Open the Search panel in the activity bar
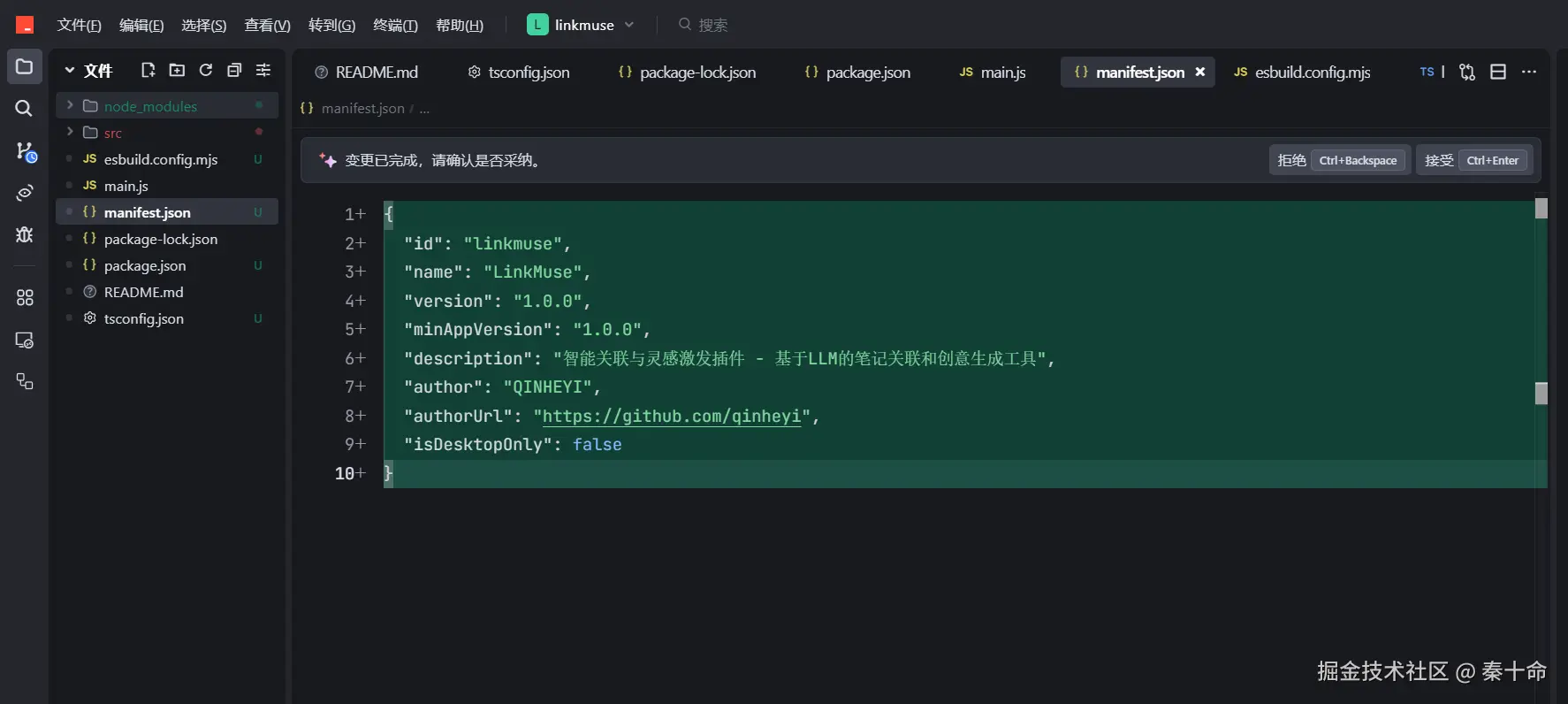The image size is (1568, 704). pyautogui.click(x=24, y=108)
